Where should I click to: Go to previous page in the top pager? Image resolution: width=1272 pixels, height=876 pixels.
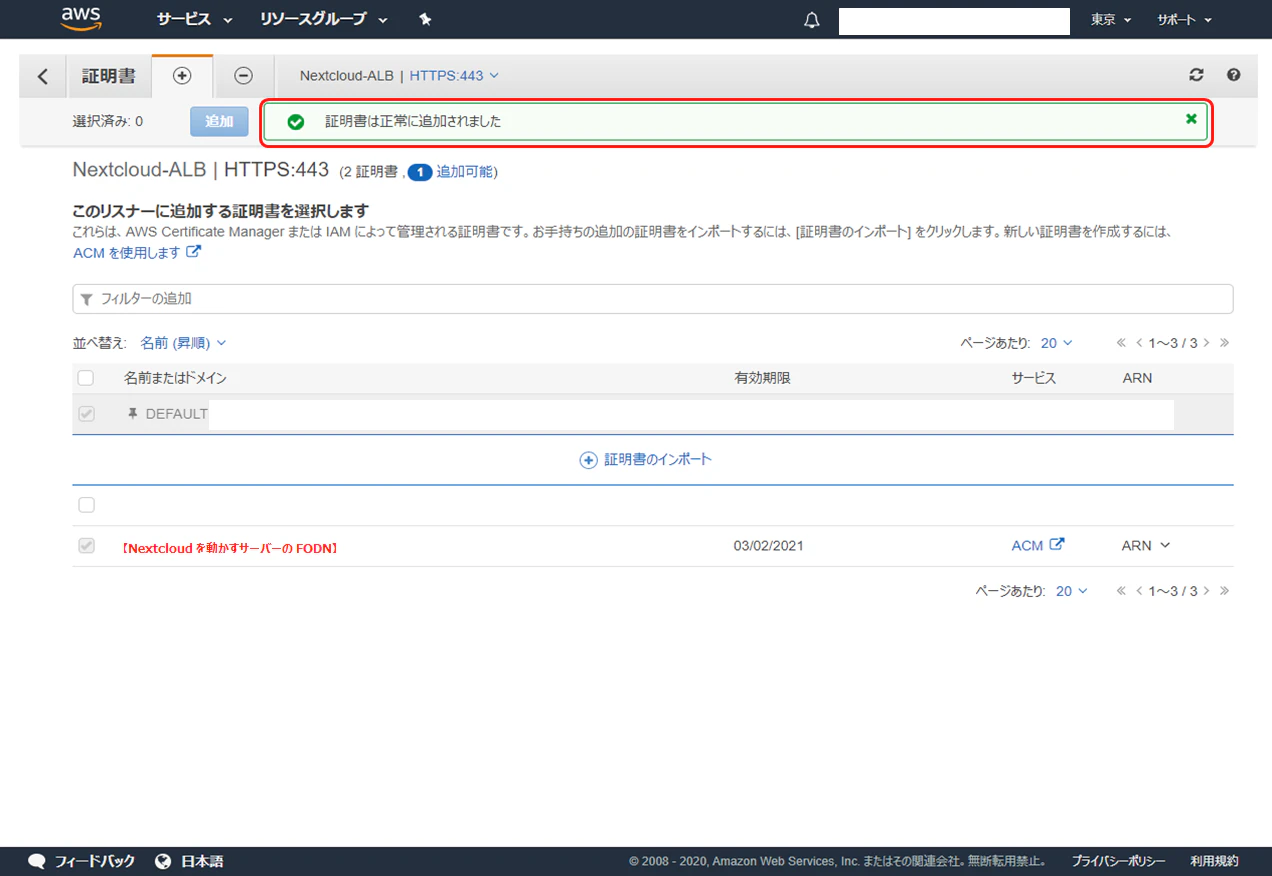(x=1139, y=343)
